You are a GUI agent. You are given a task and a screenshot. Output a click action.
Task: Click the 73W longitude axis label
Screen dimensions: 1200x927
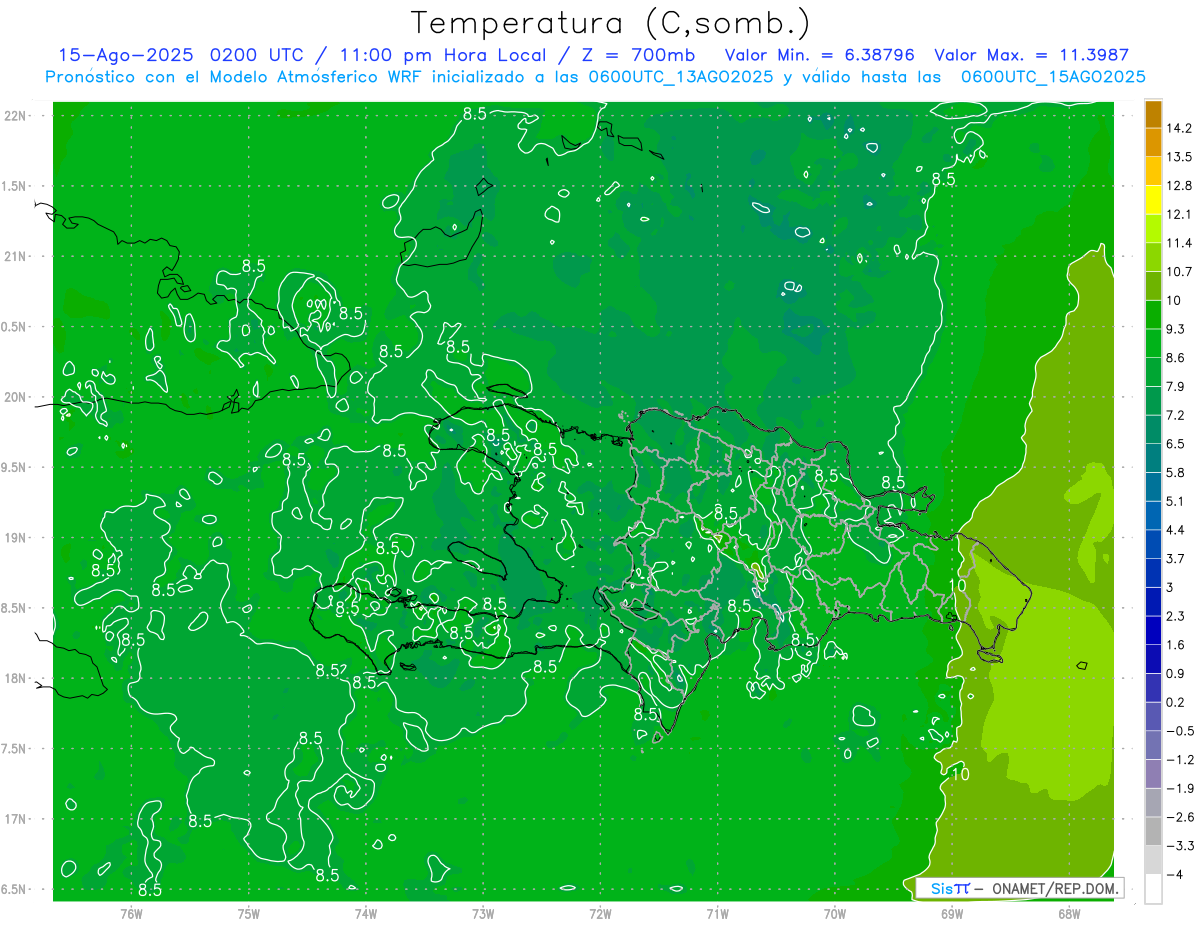483,913
